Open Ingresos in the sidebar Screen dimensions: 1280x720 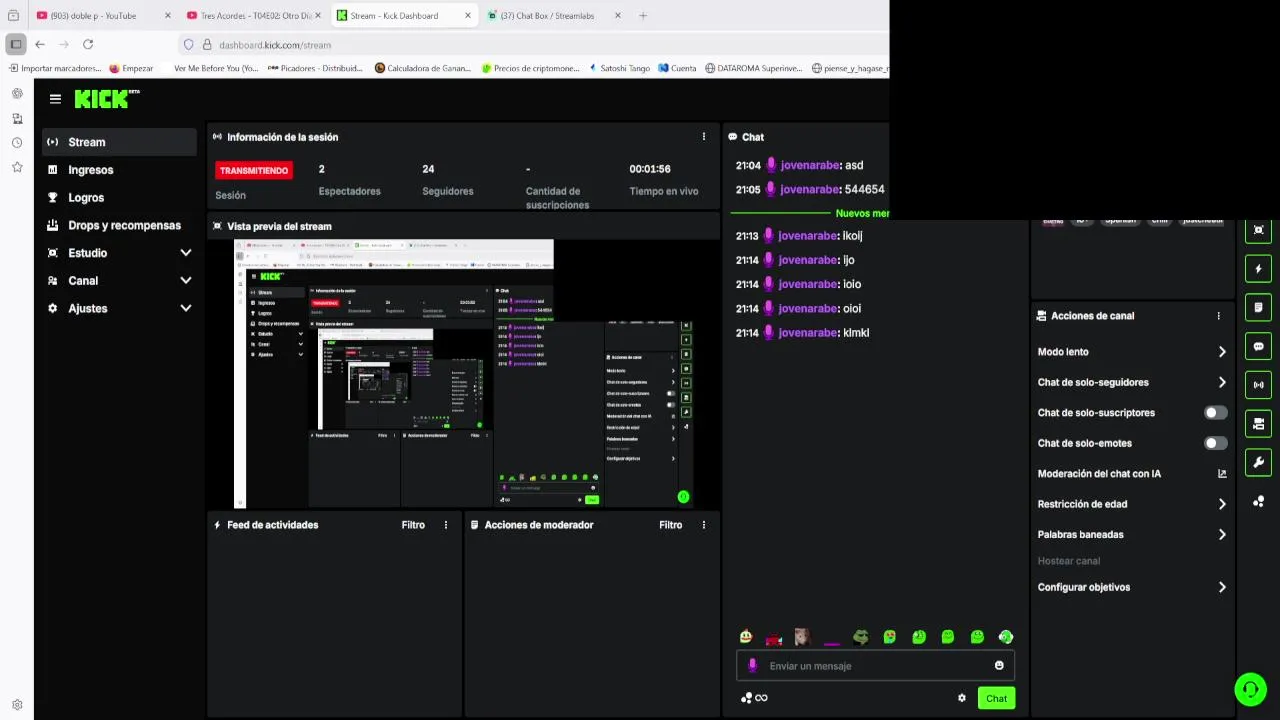pyautogui.click(x=119, y=170)
